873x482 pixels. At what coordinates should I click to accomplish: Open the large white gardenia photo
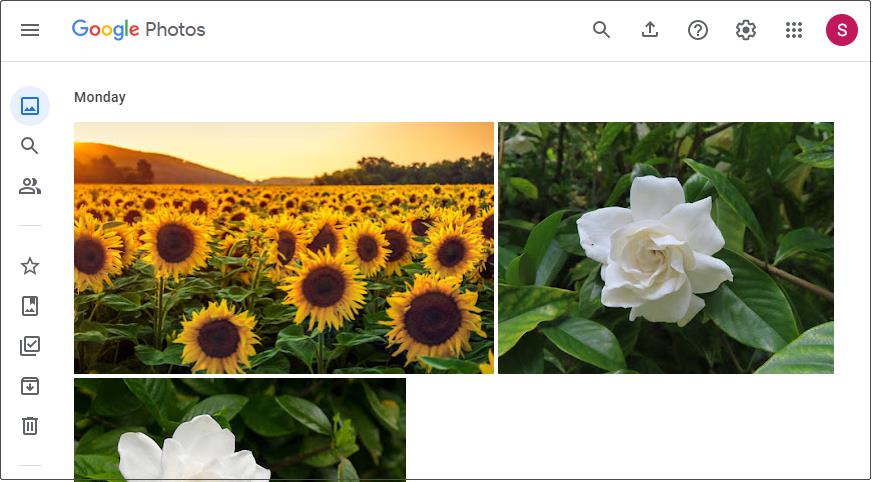point(666,248)
